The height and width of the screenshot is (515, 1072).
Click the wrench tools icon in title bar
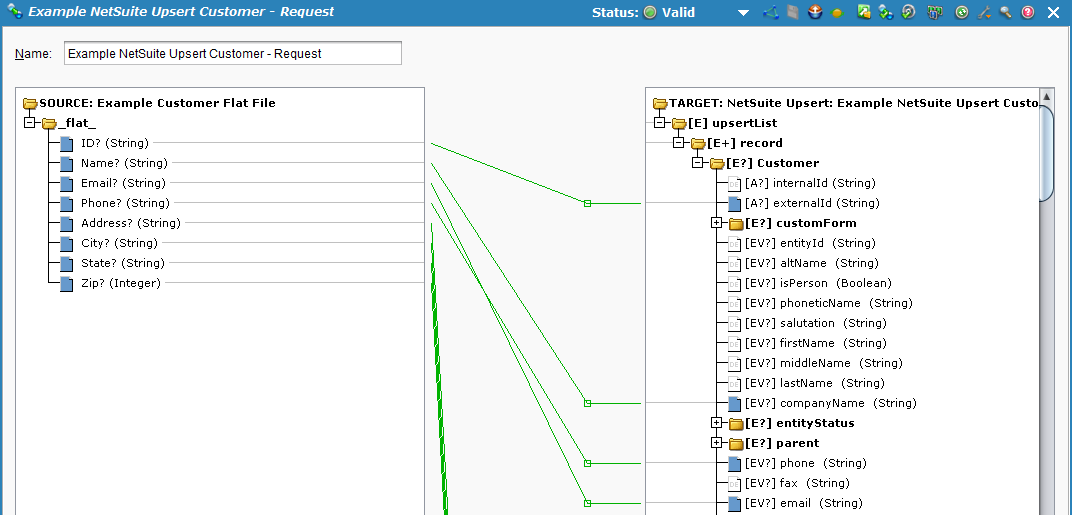[x=983, y=12]
